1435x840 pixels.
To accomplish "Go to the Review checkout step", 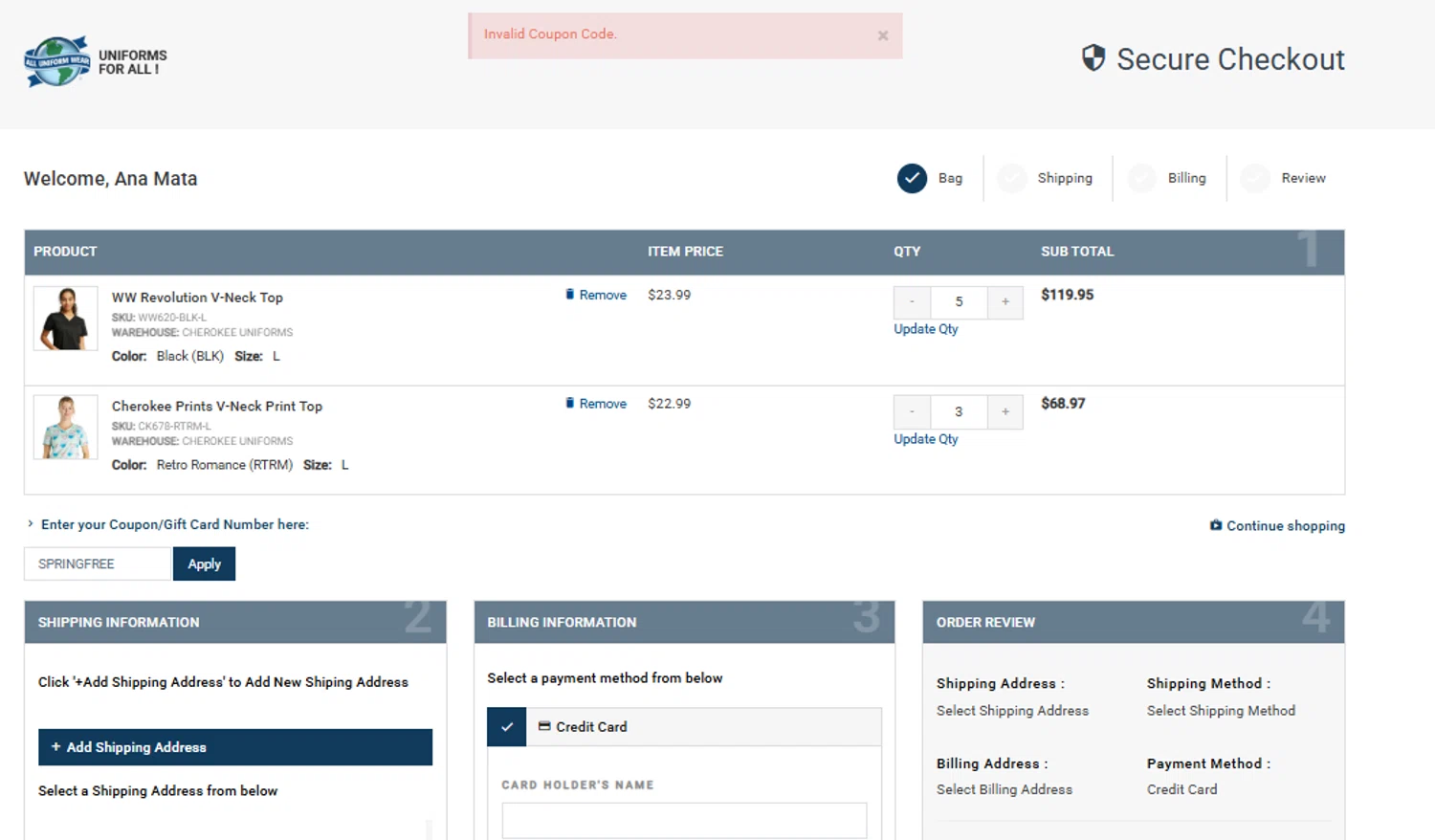I will pos(1303,178).
